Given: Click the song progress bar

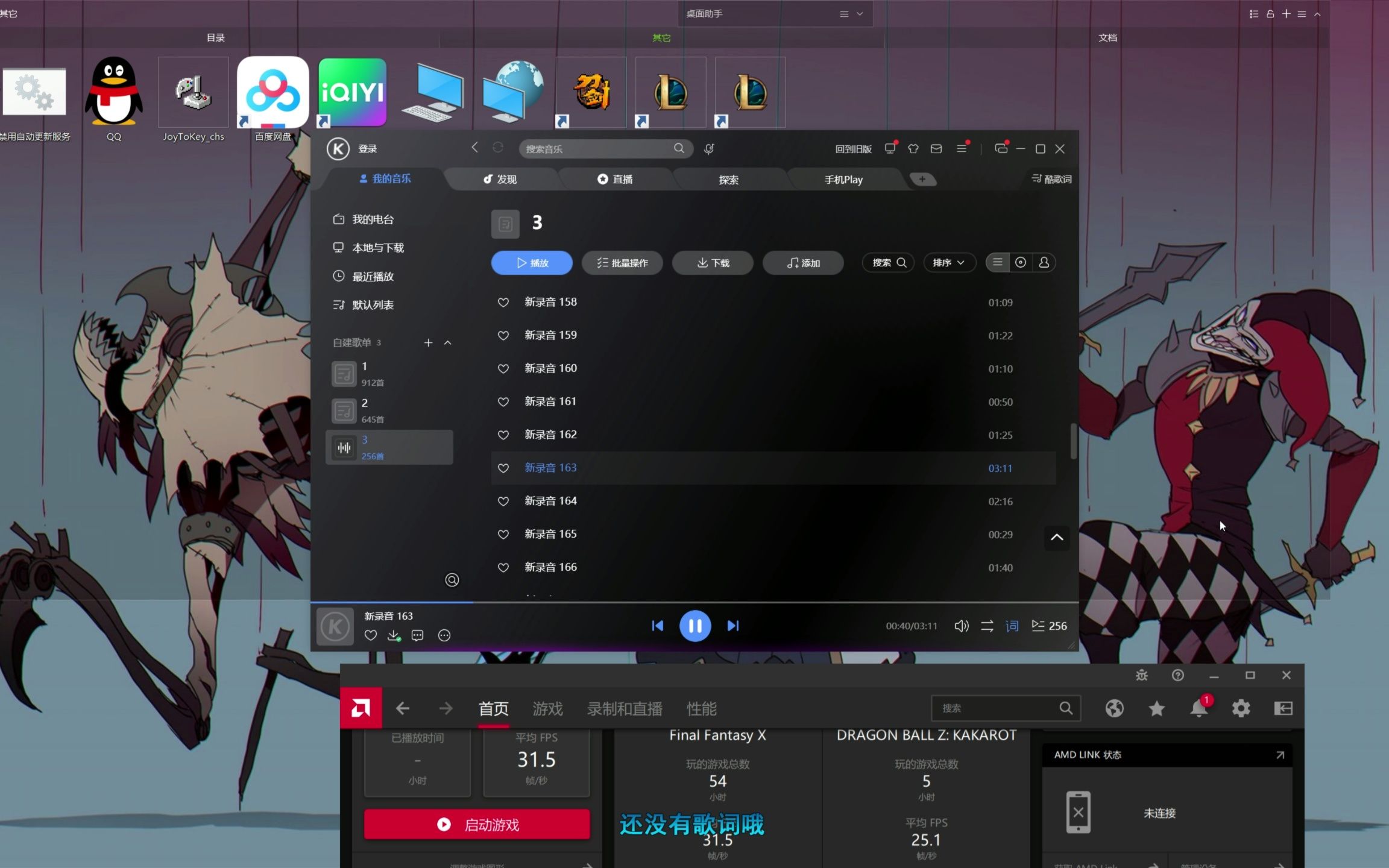Looking at the screenshot, I should (x=694, y=602).
